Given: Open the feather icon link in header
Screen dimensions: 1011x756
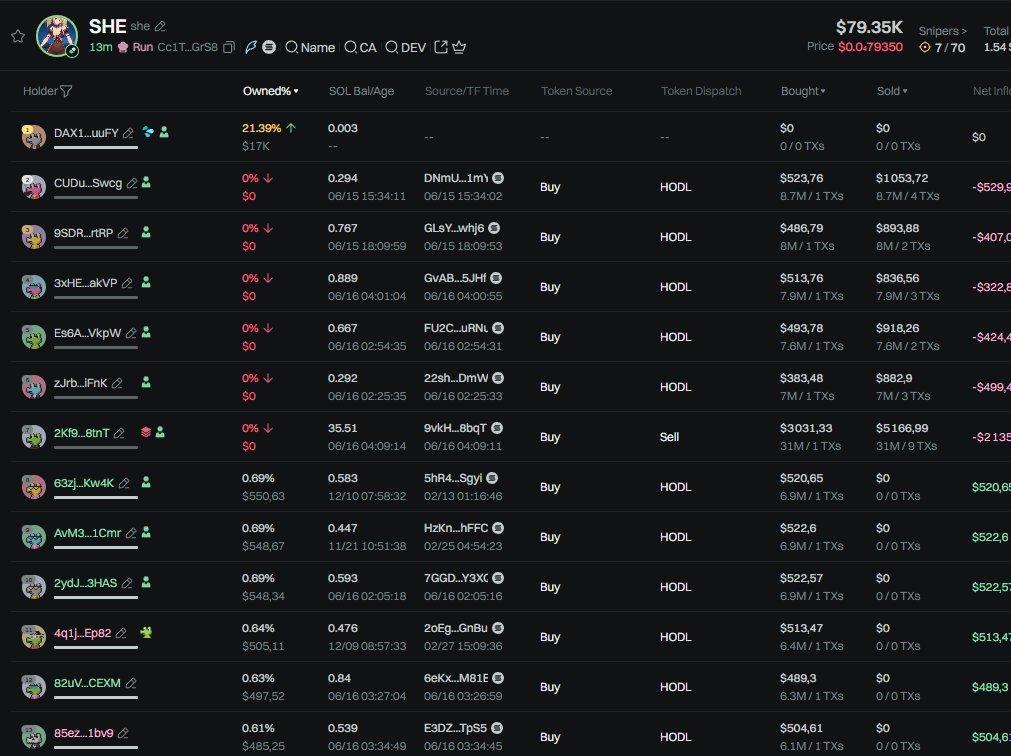Looking at the screenshot, I should tap(251, 47).
